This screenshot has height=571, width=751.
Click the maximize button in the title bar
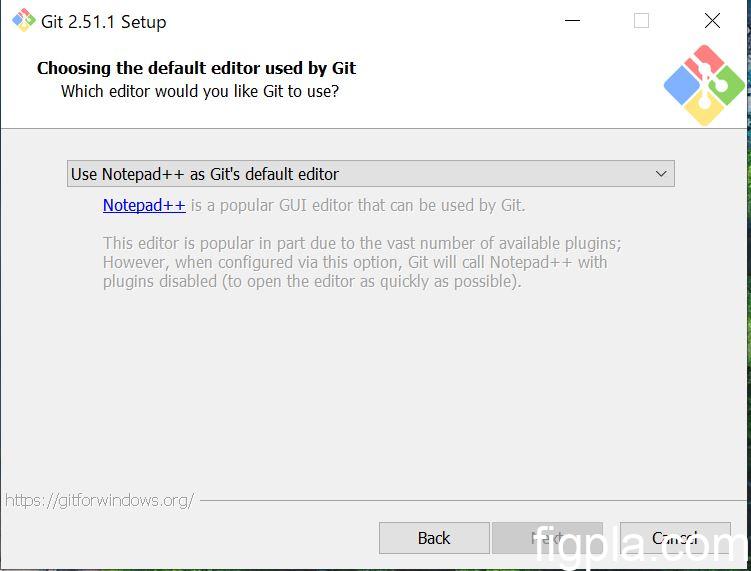[x=642, y=21]
